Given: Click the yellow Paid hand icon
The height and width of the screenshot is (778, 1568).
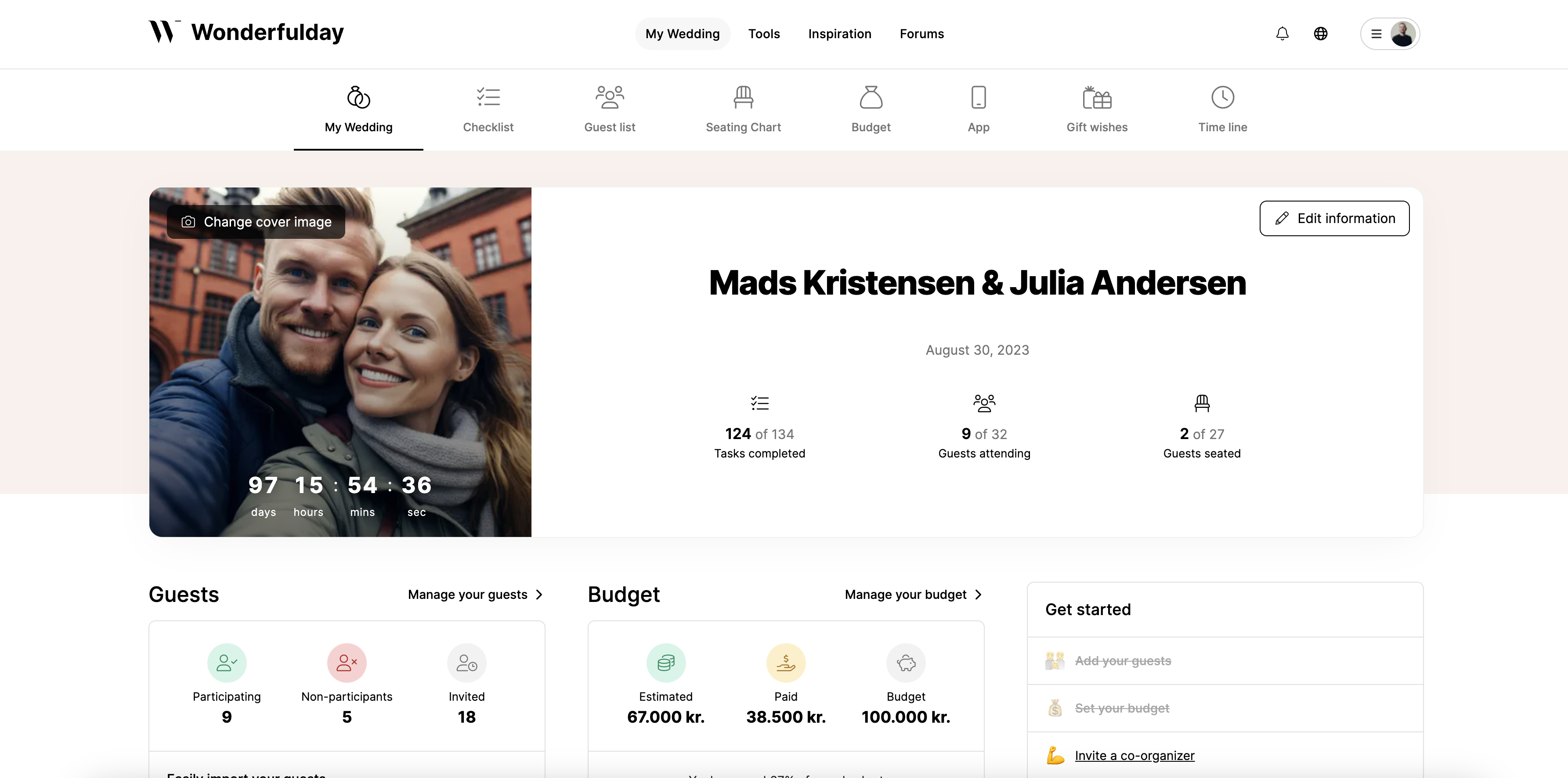Looking at the screenshot, I should (786, 663).
